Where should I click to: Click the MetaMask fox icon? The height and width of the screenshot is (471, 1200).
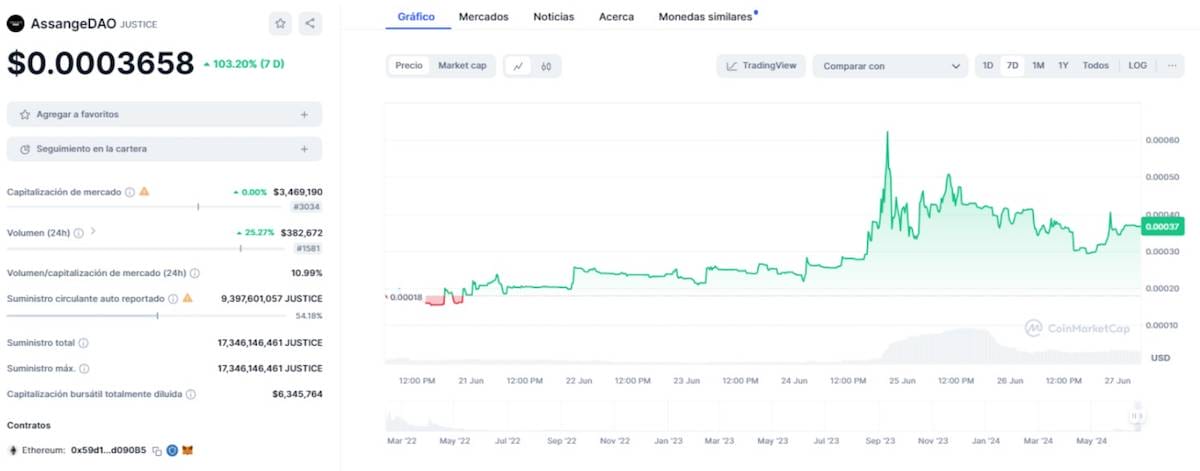(x=187, y=451)
